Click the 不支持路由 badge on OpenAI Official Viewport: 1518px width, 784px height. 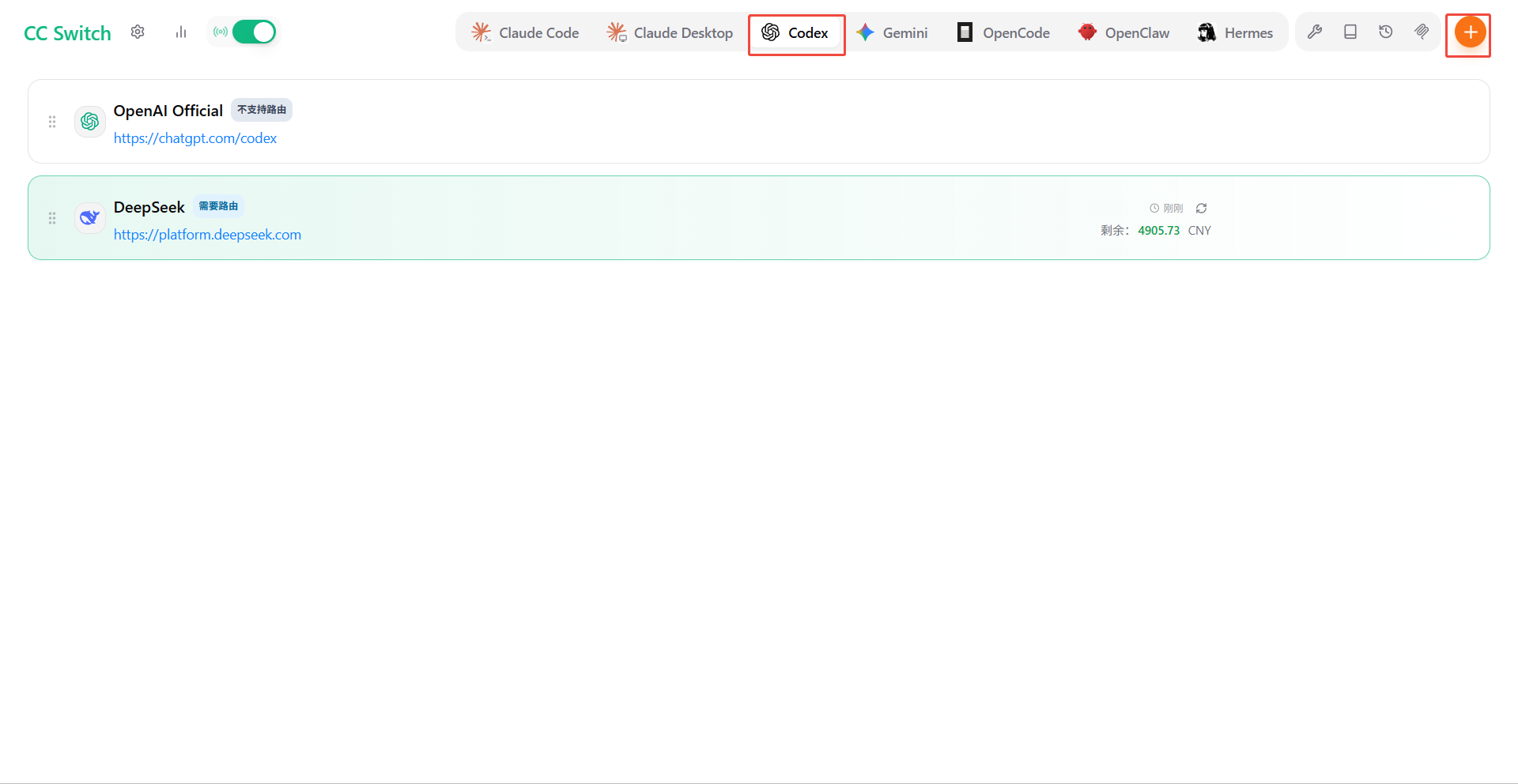point(262,110)
